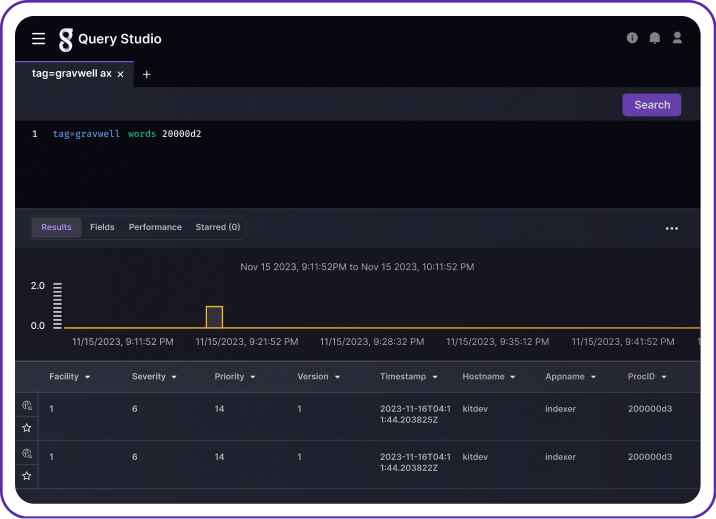Open the Version column dropdown

[337, 377]
